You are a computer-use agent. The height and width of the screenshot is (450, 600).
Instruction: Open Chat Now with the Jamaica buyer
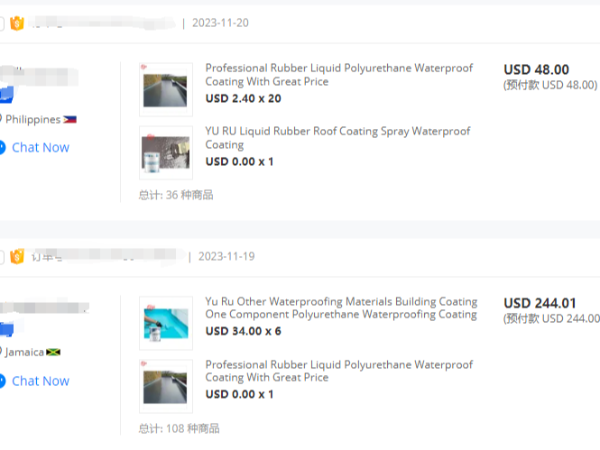pyautogui.click(x=41, y=381)
